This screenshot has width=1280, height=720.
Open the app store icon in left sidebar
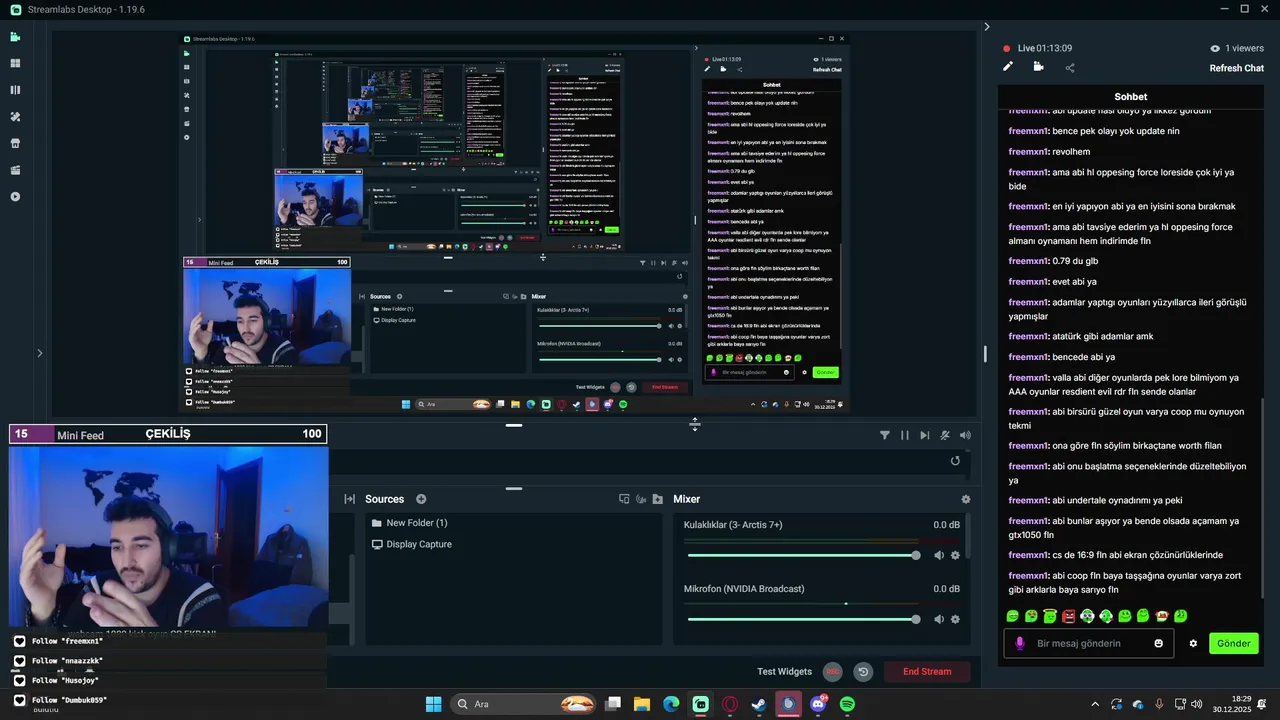tap(15, 143)
